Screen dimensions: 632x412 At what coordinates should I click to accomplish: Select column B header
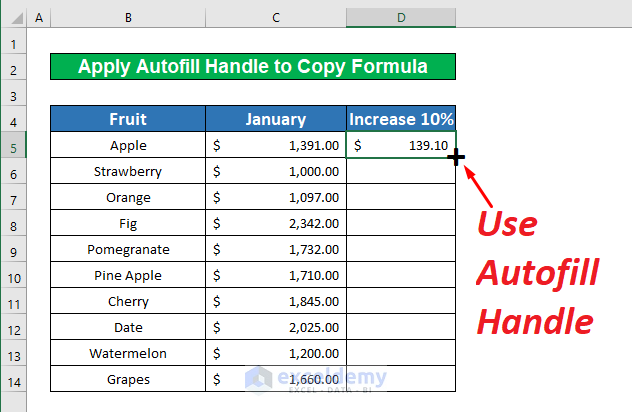click(x=128, y=18)
